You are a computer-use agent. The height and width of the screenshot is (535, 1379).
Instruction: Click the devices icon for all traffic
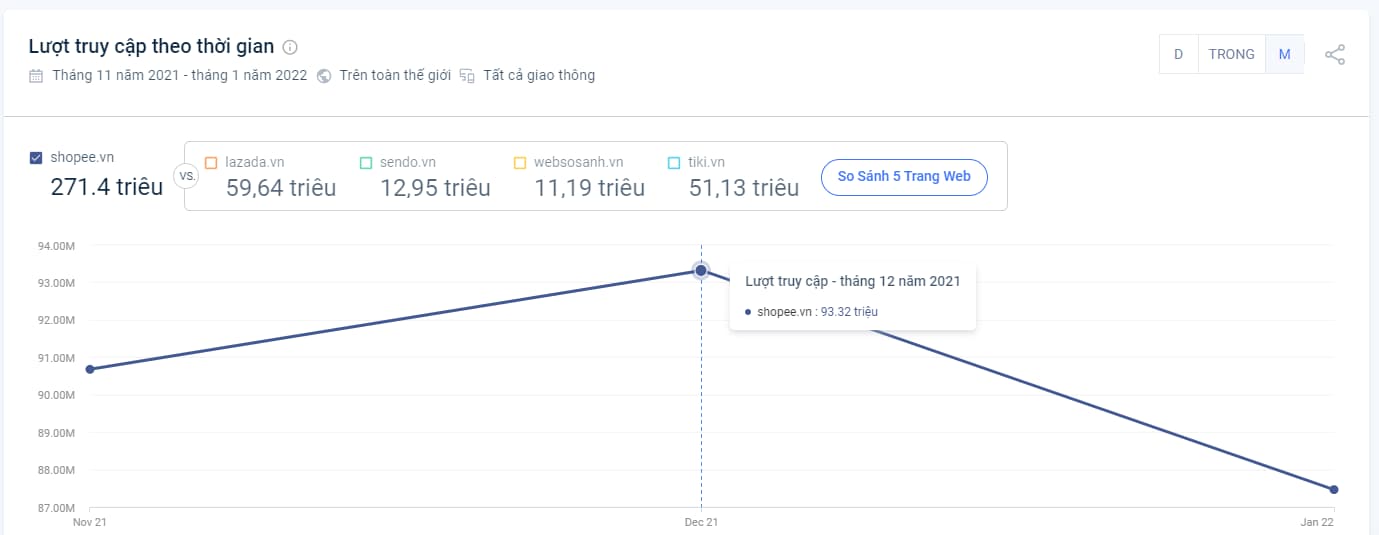click(x=467, y=76)
